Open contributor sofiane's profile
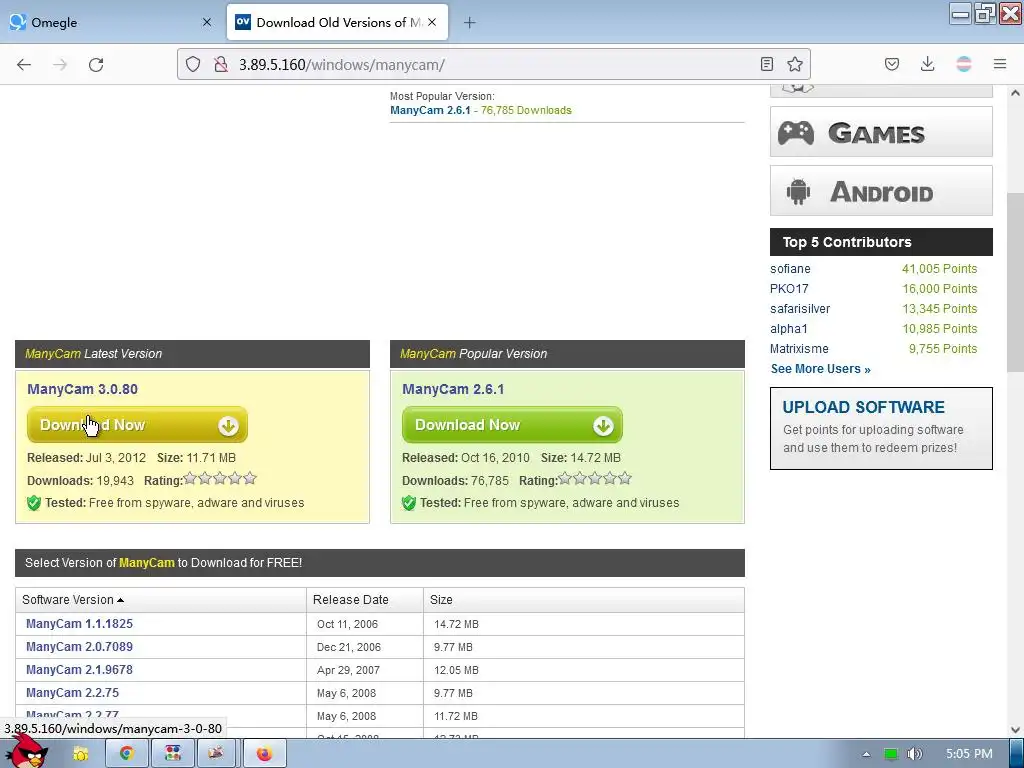The image size is (1024, 768). 790,269
